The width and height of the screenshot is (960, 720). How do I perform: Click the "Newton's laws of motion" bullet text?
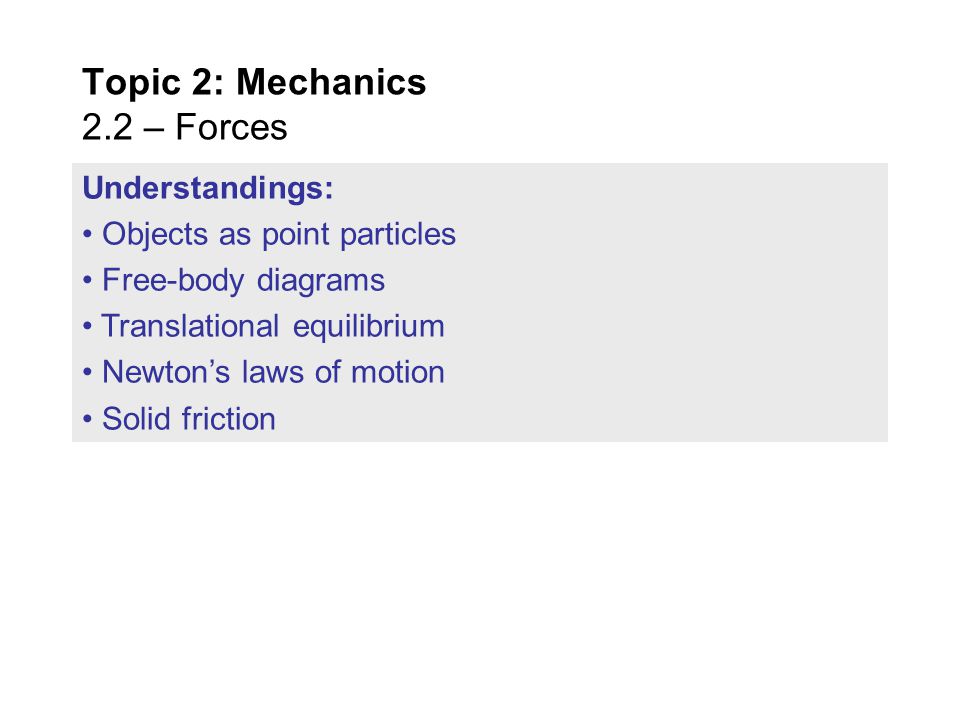(x=273, y=372)
